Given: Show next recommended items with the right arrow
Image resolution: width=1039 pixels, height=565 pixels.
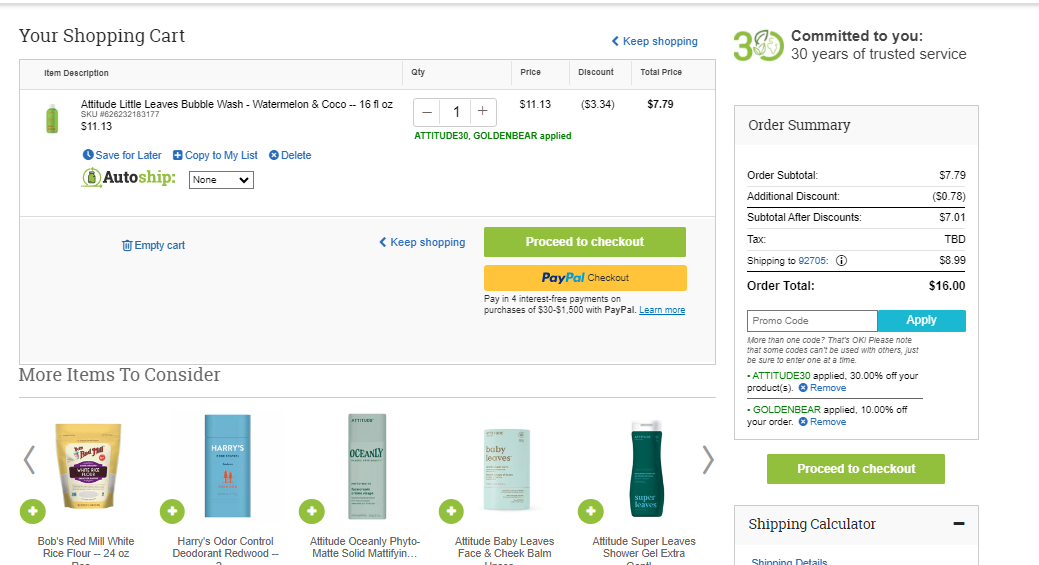Looking at the screenshot, I should pos(708,460).
